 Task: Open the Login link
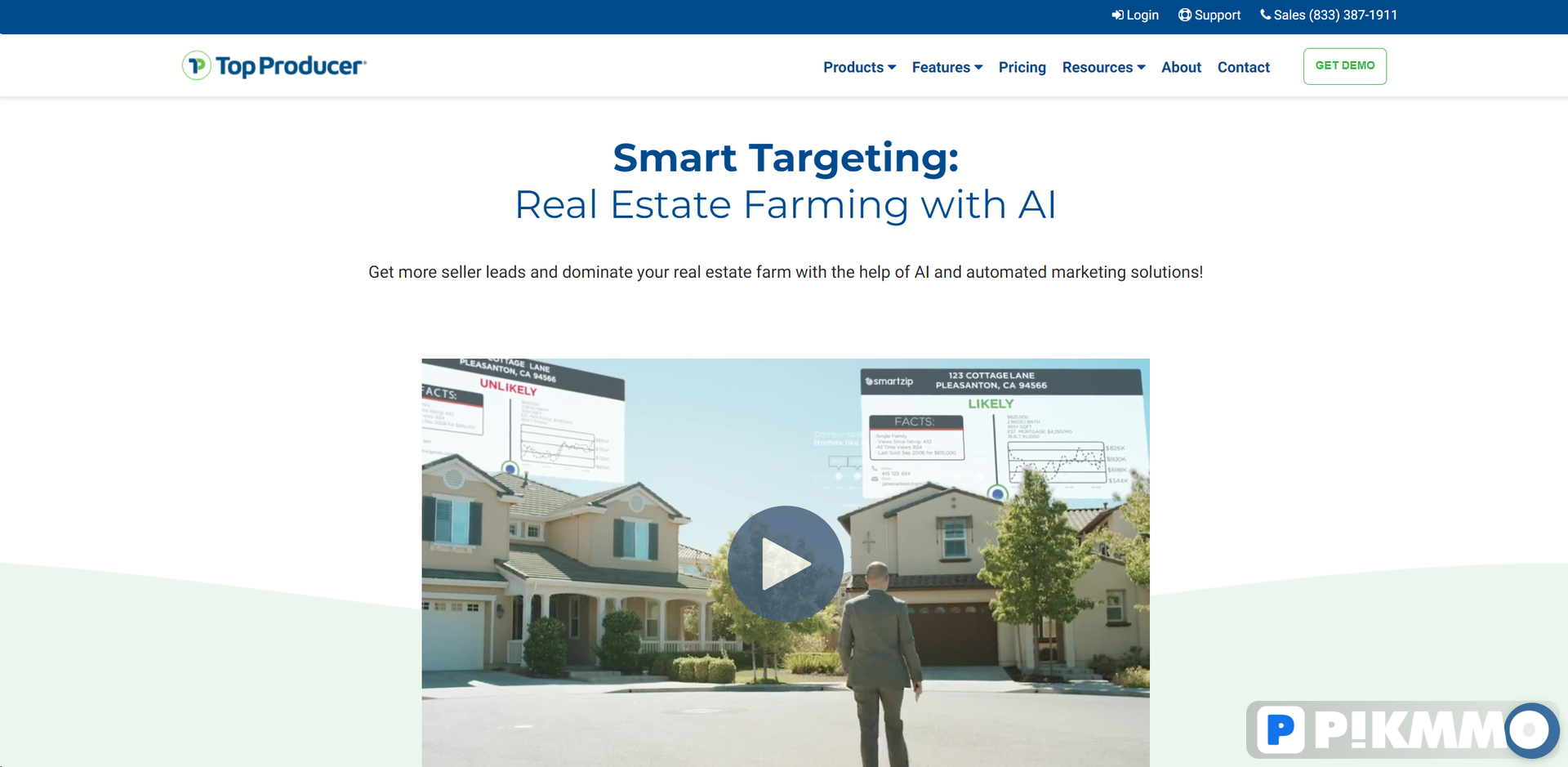click(x=1135, y=16)
